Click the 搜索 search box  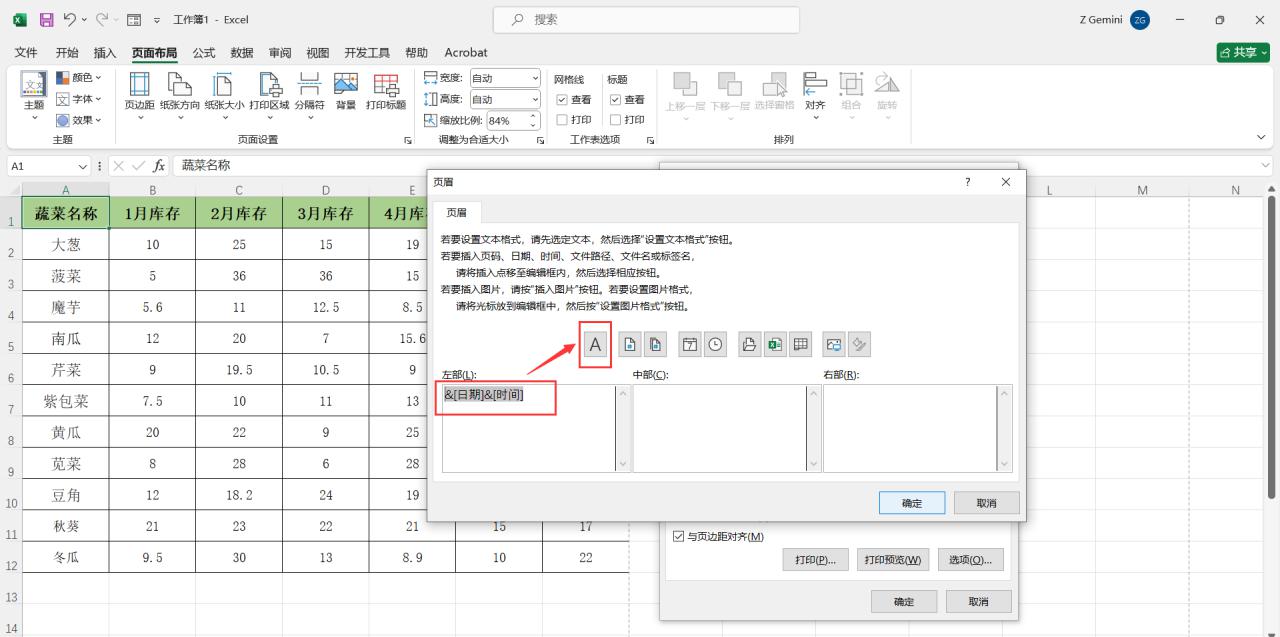(646, 20)
